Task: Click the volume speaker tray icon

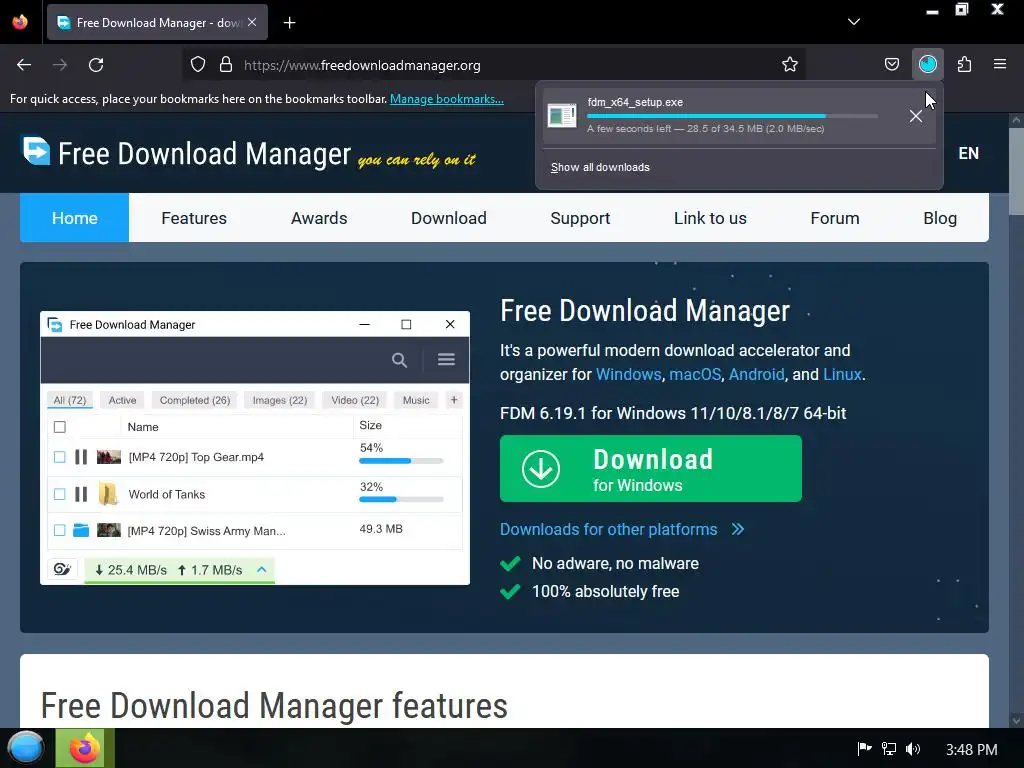Action: (x=912, y=749)
